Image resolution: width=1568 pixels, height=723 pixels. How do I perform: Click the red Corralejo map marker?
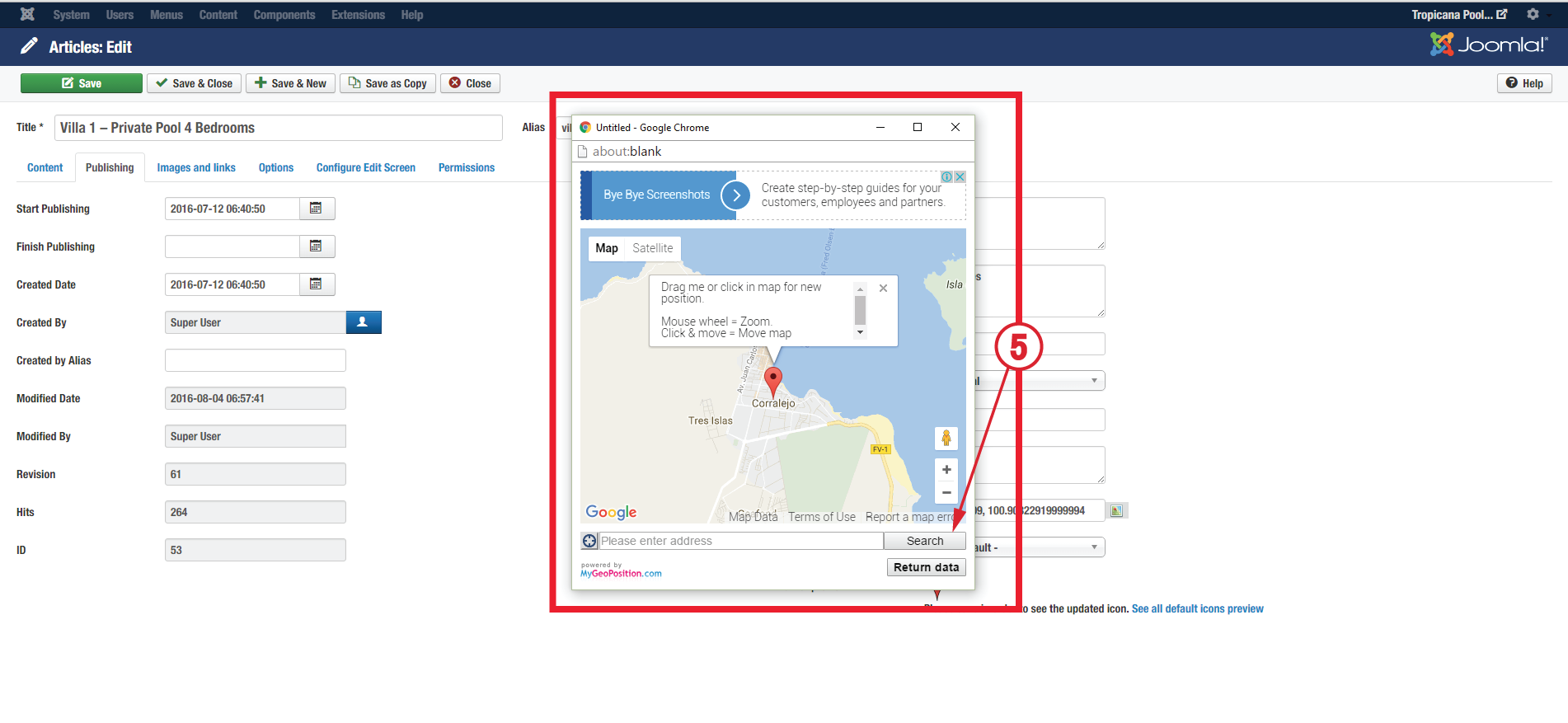click(773, 382)
